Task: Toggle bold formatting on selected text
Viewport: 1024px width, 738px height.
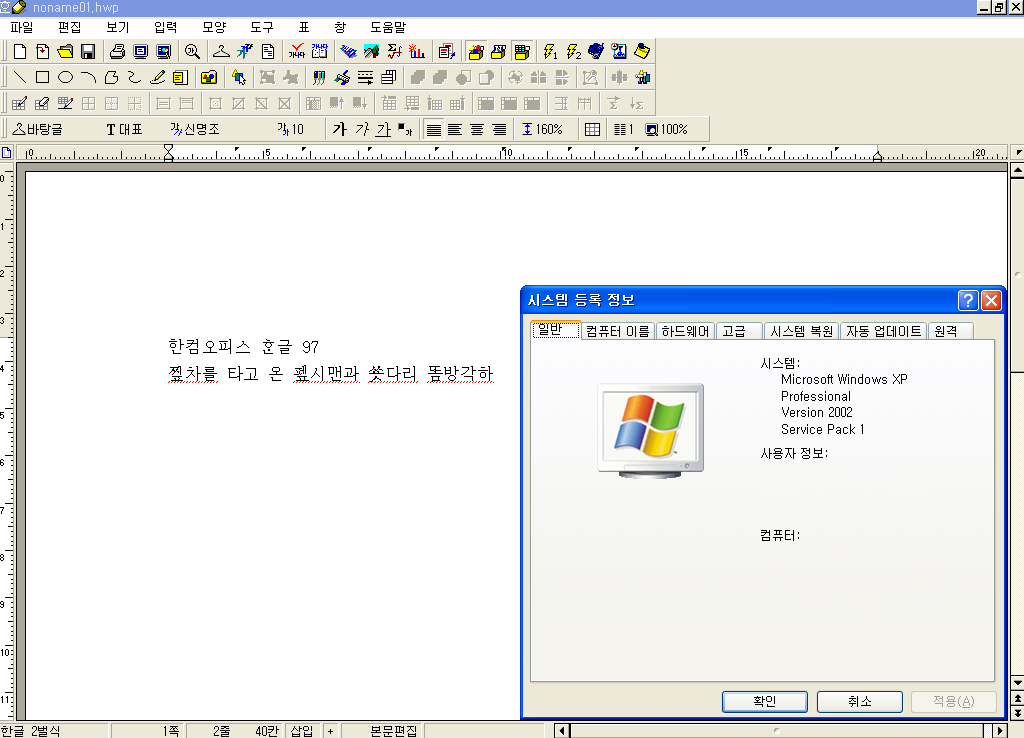Action: (338, 128)
